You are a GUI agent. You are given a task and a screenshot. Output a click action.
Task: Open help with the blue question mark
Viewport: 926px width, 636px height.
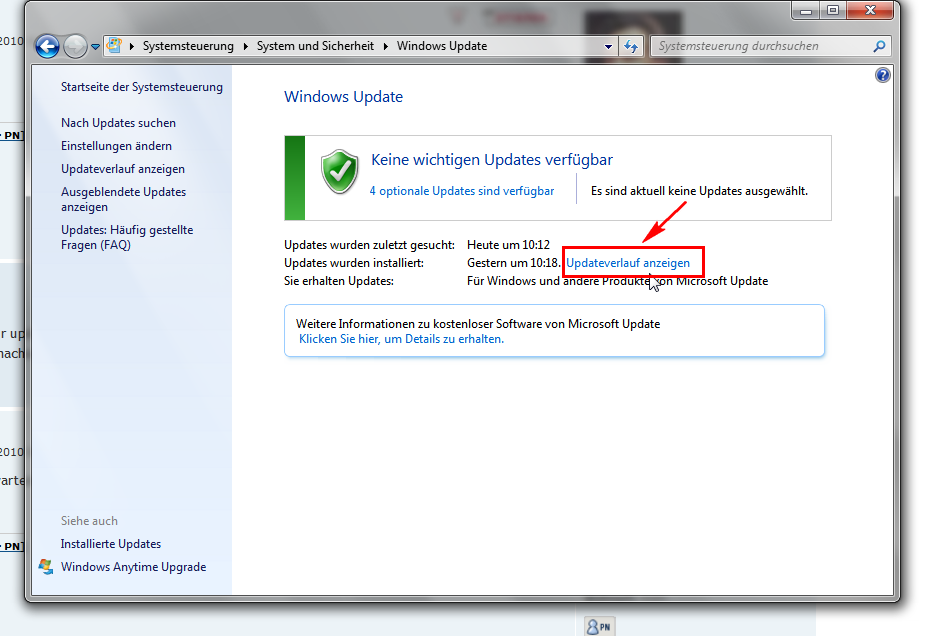[x=882, y=75]
